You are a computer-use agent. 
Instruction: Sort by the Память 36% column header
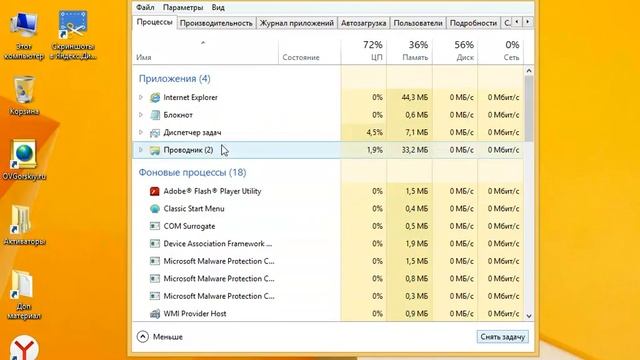pyautogui.click(x=409, y=52)
